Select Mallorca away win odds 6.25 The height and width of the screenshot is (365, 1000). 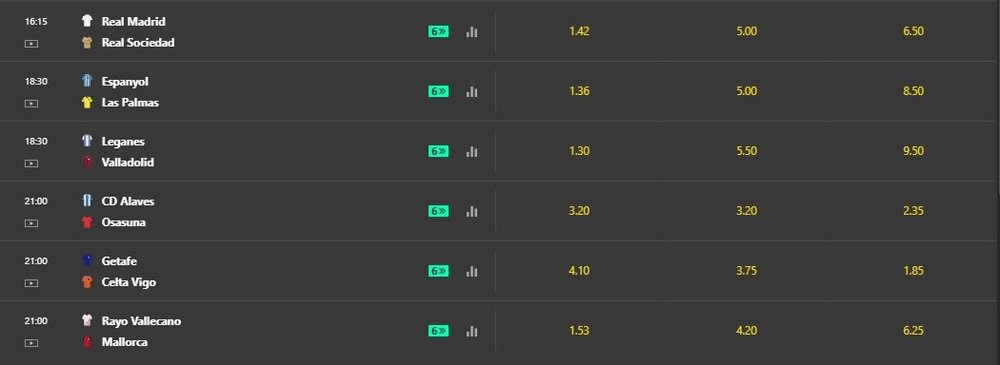coord(913,331)
